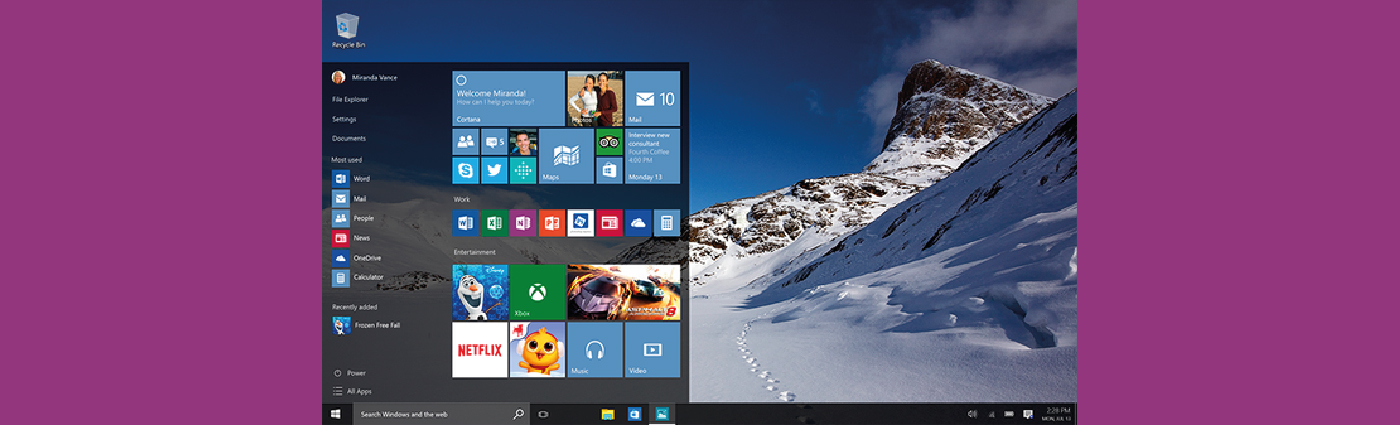Screen dimensions: 1400x425
Task: Click the Power button
Action: 350,373
